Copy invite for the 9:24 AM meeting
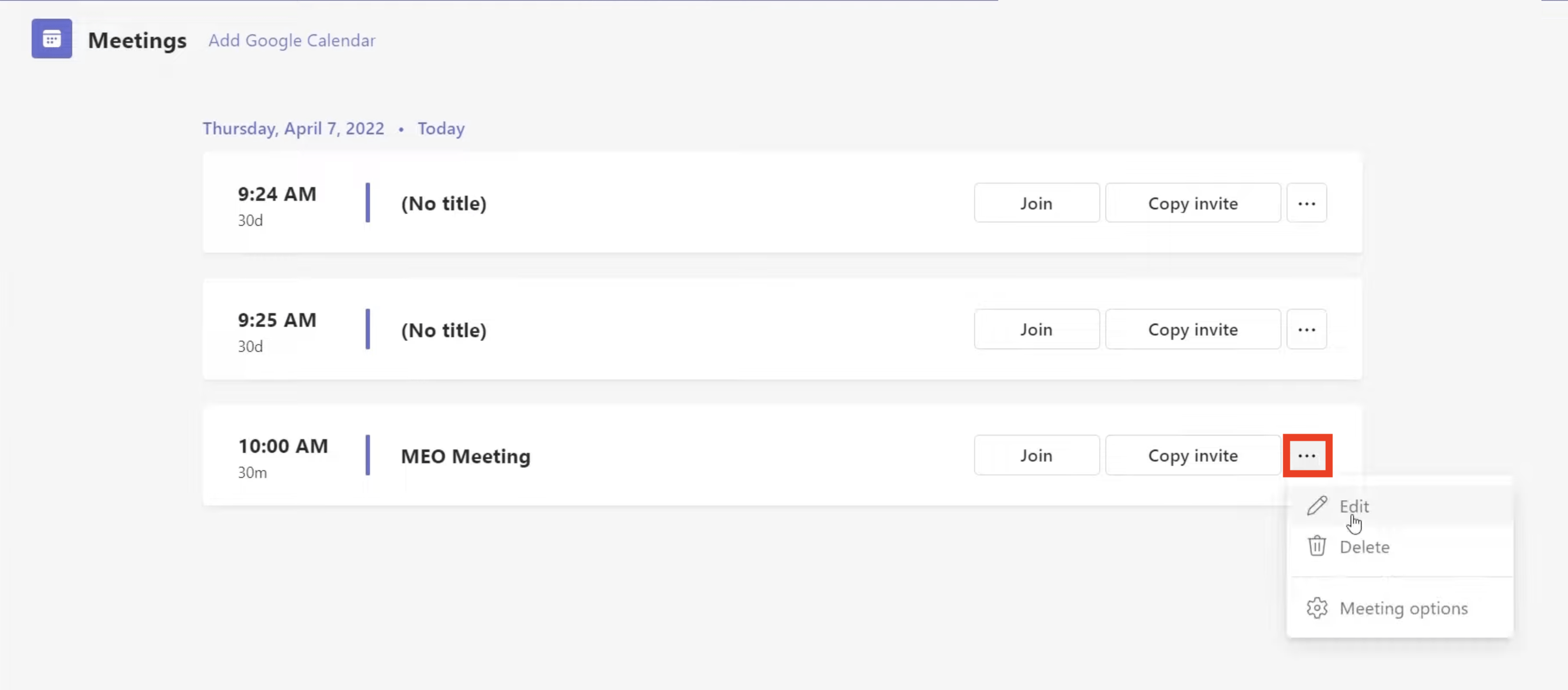Screen dimensions: 1568x690 click(x=1192, y=203)
